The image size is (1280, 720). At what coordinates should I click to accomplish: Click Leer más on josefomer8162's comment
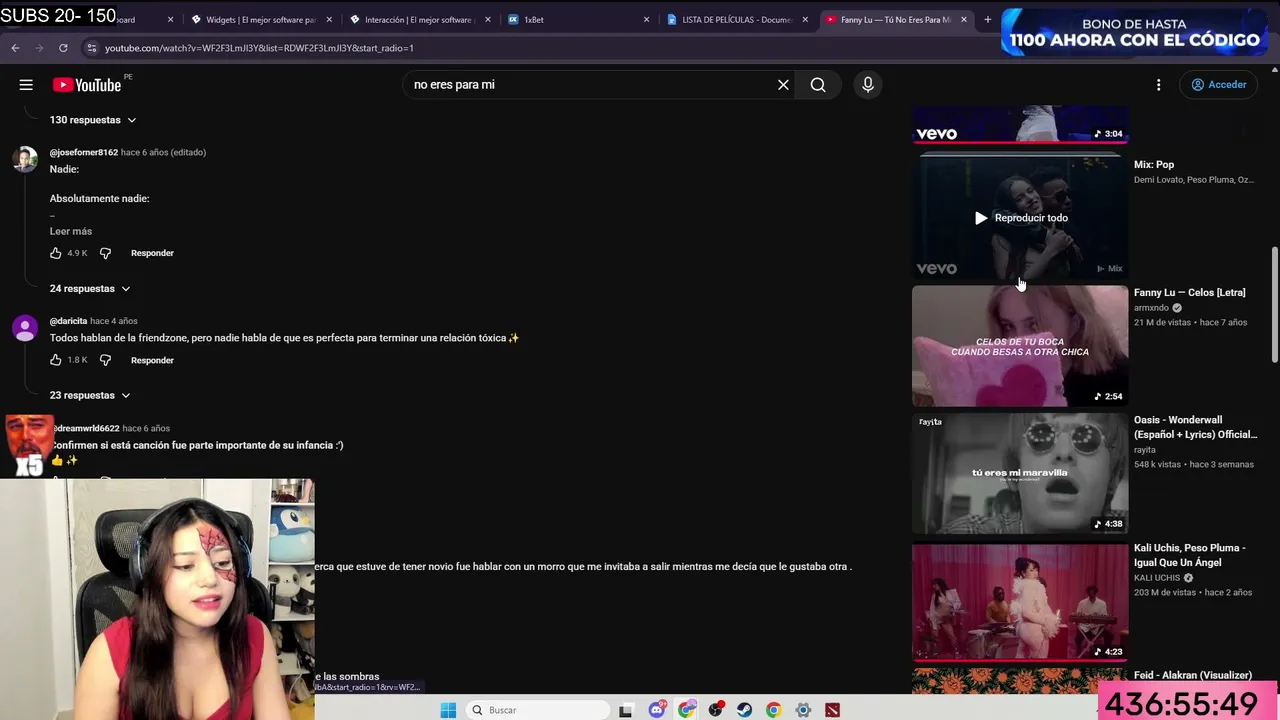point(71,231)
